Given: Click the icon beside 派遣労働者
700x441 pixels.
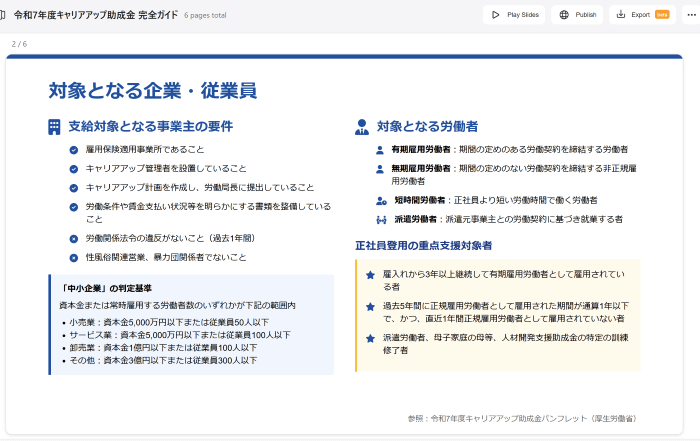Looking at the screenshot, I should pos(381,219).
